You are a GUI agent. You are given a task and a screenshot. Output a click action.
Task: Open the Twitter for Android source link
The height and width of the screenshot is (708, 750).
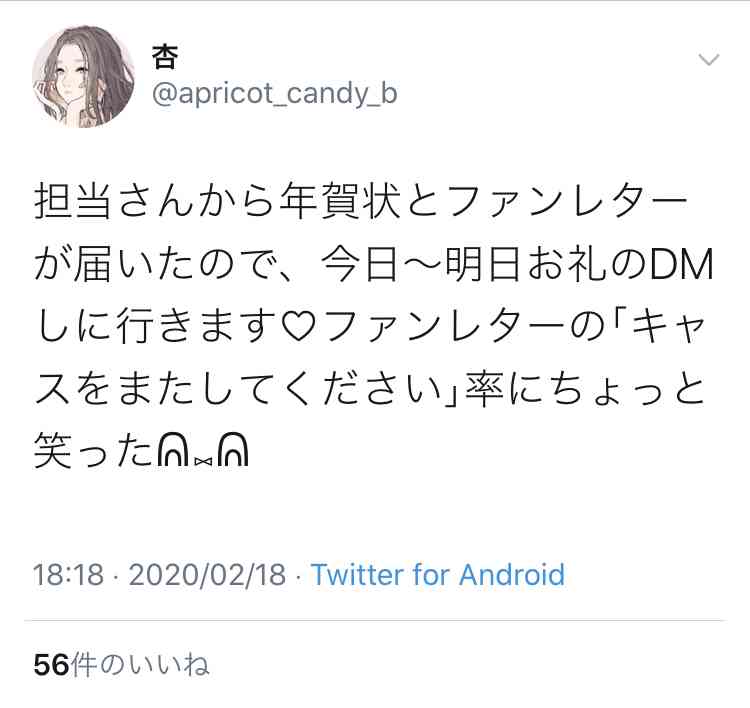(x=438, y=575)
